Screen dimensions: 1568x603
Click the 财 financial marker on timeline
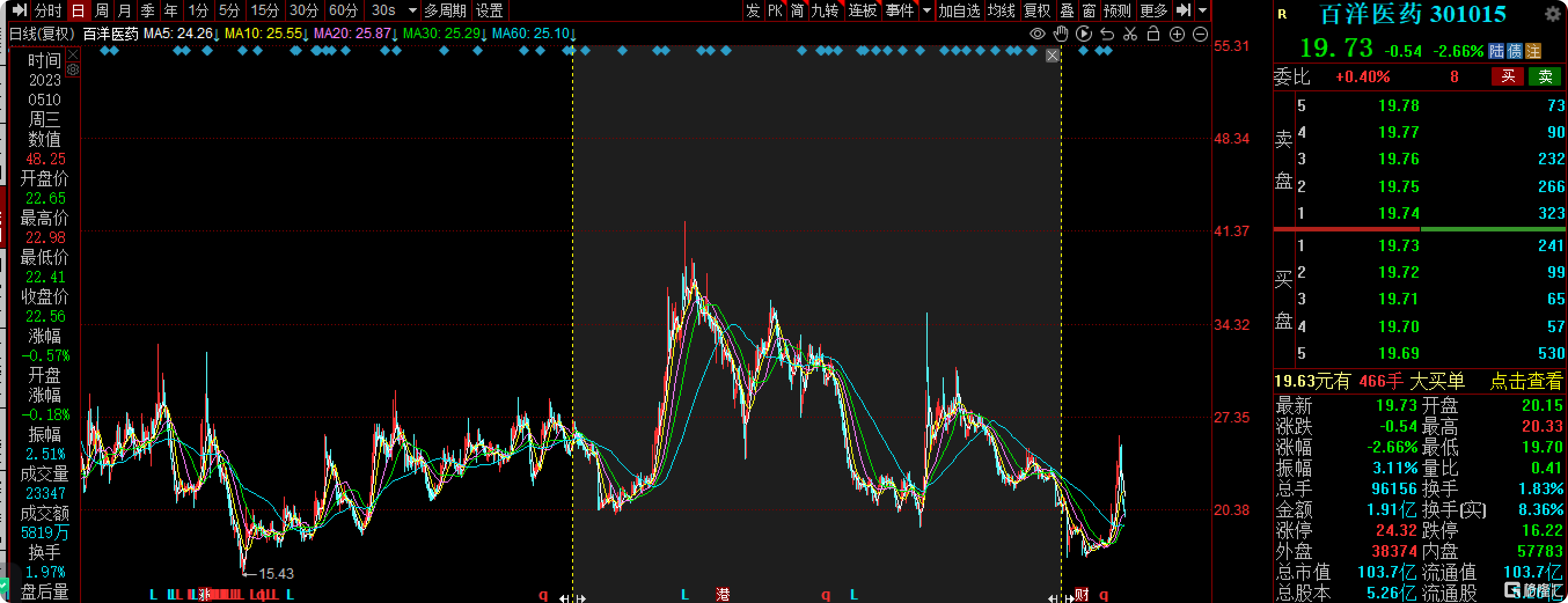click(x=1082, y=594)
